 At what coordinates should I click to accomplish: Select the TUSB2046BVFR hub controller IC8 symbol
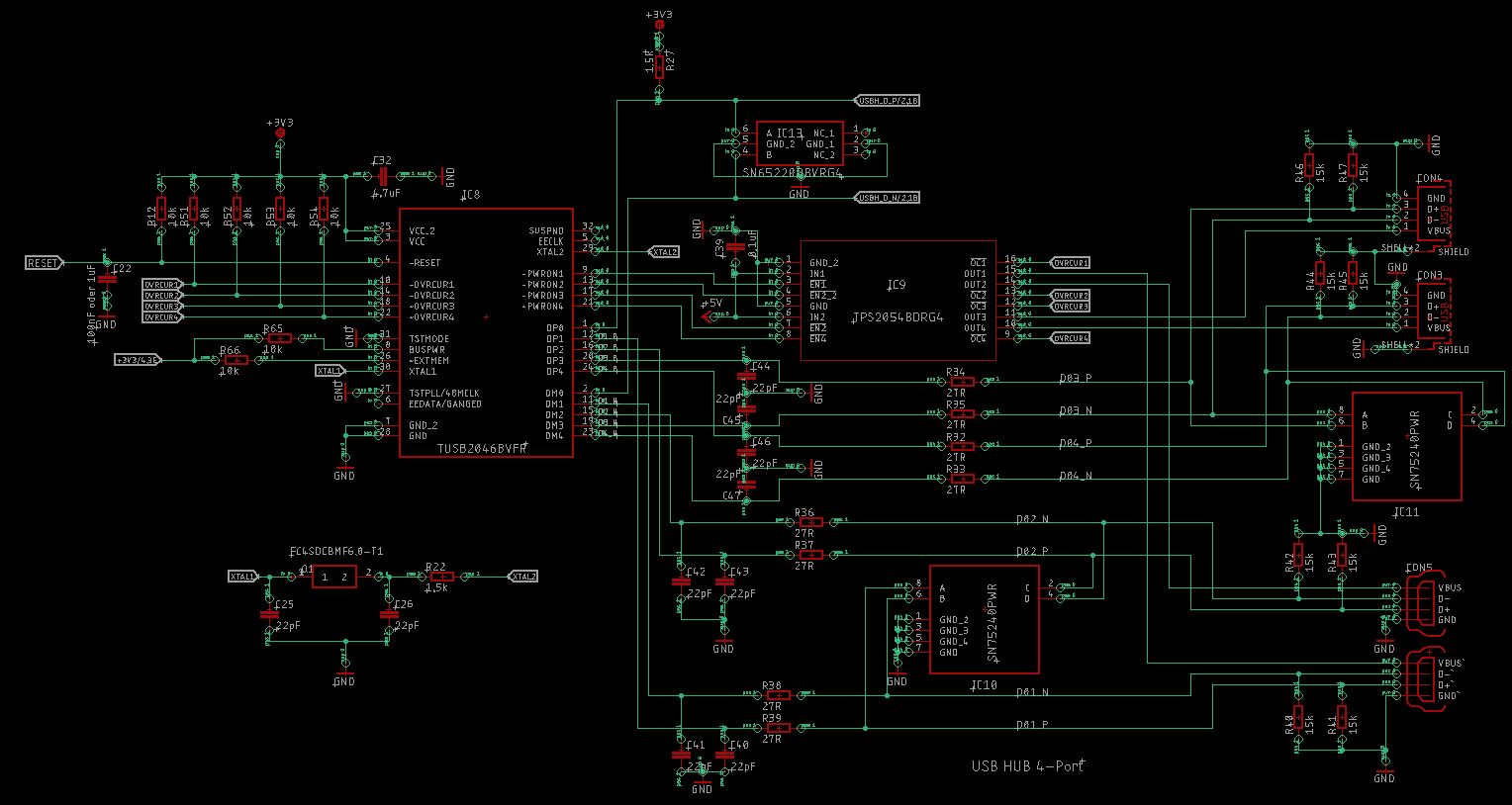tap(485, 331)
